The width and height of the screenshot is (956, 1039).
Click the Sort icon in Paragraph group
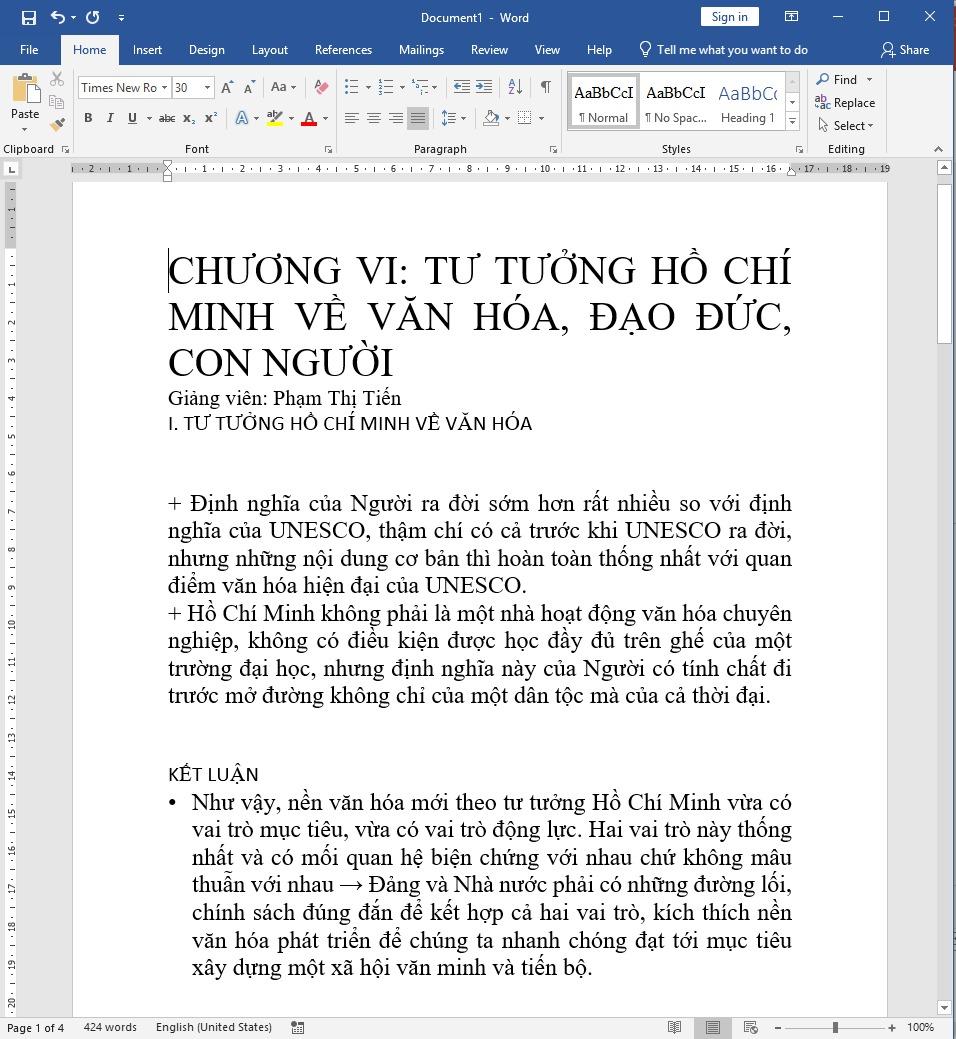513,87
